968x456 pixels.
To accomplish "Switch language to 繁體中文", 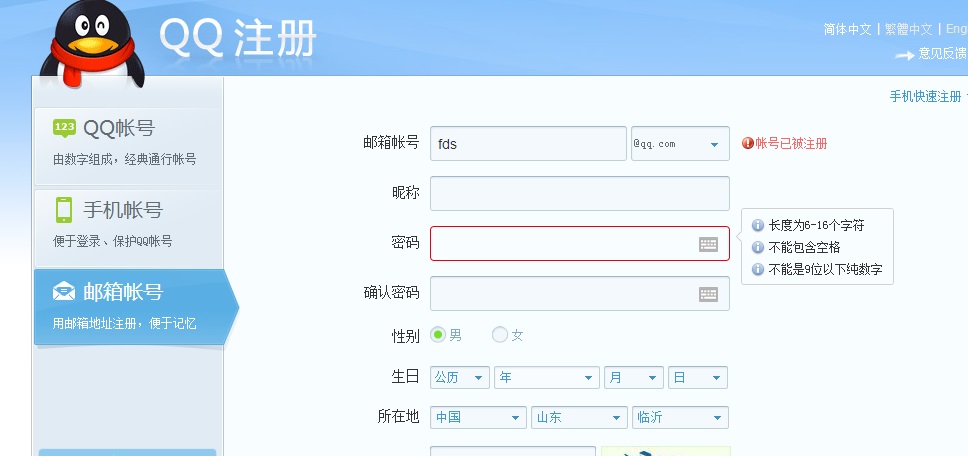I will pyautogui.click(x=908, y=29).
